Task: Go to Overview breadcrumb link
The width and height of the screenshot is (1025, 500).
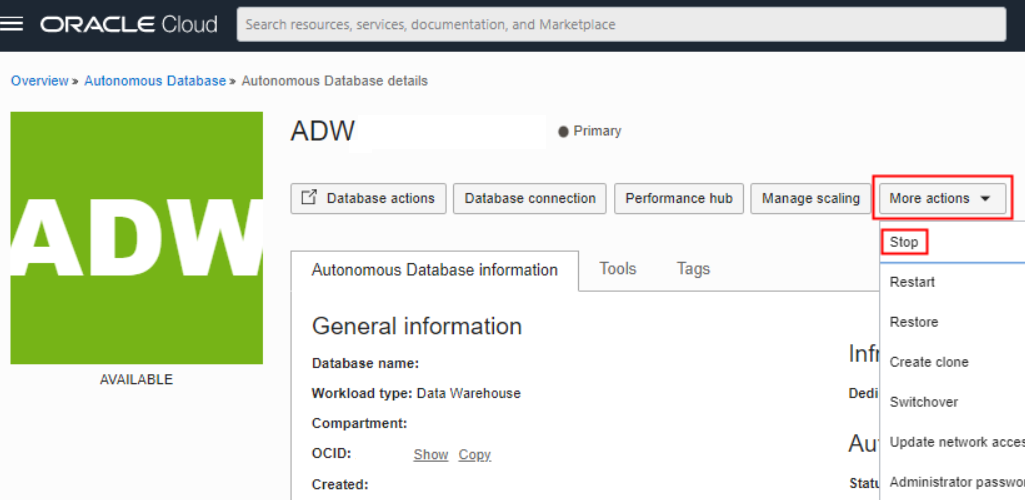Action: [39, 81]
